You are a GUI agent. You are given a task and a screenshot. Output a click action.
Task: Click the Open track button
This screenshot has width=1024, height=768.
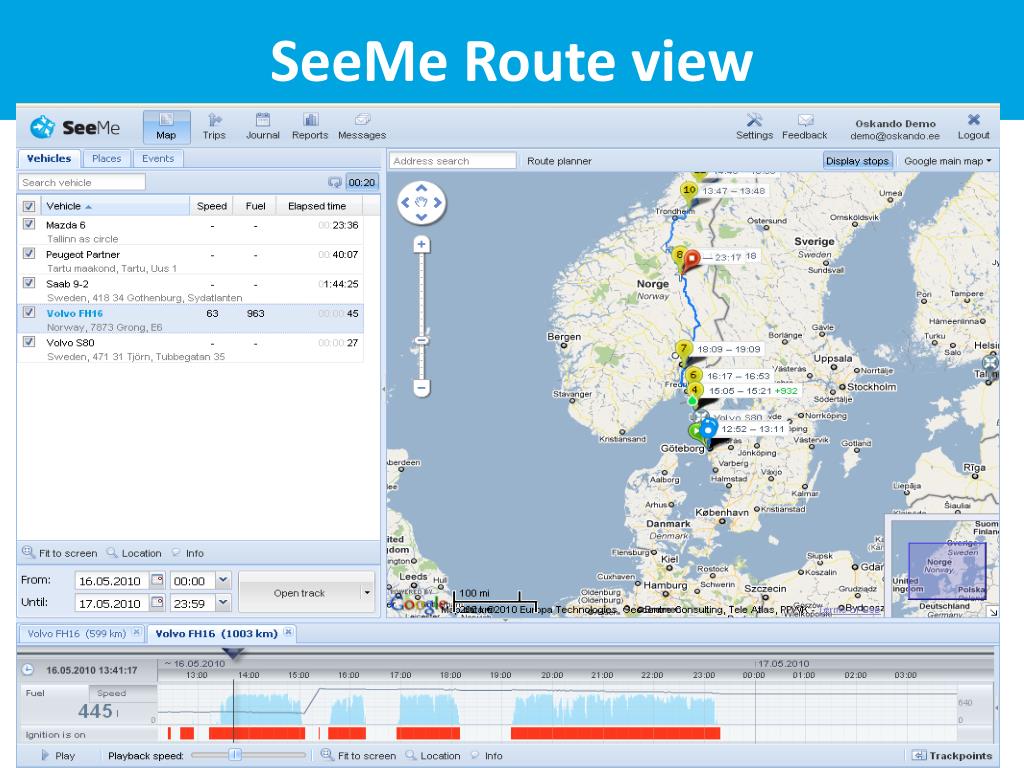pyautogui.click(x=299, y=593)
